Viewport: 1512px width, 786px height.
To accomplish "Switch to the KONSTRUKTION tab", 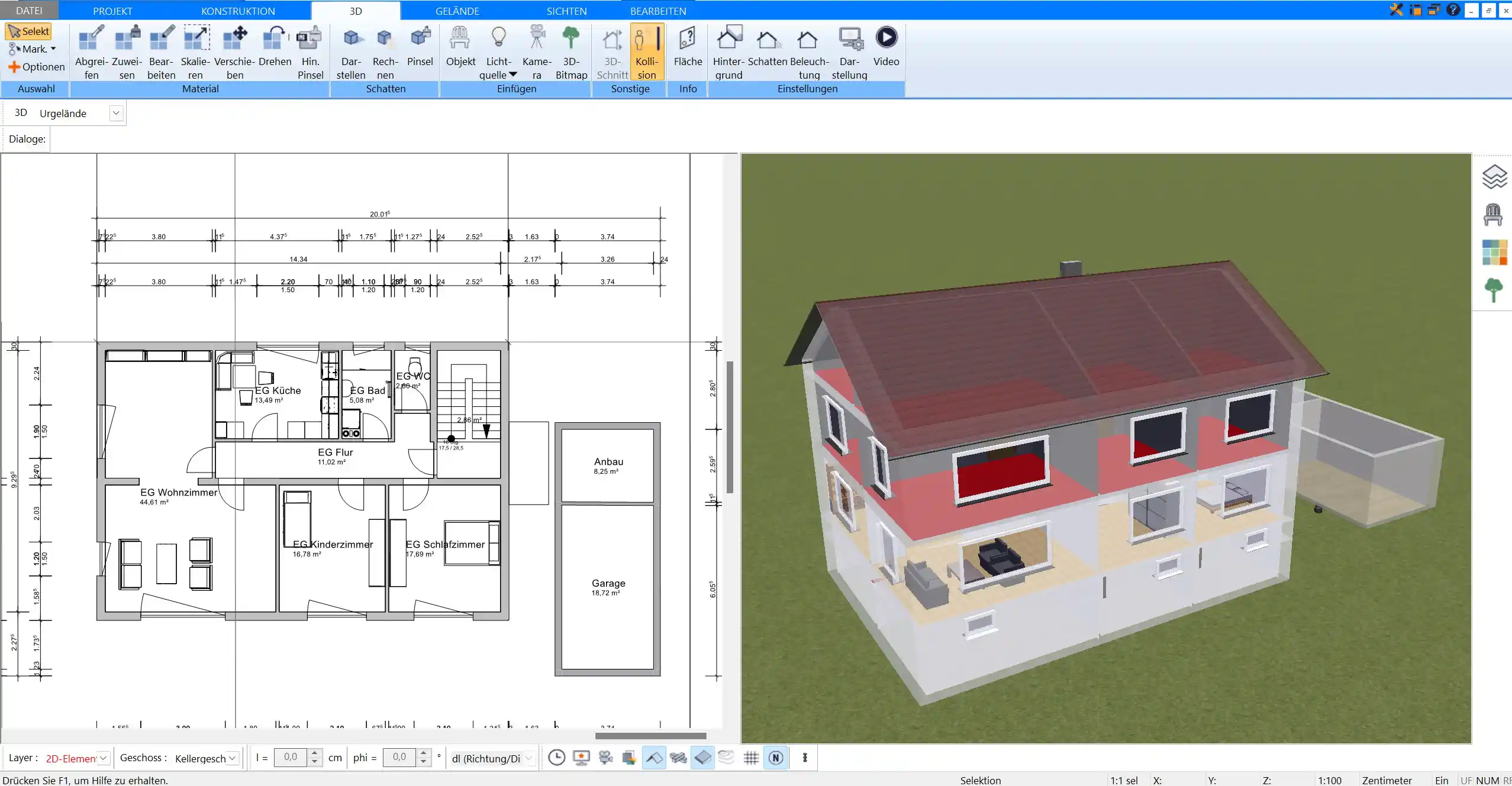I will tap(238, 11).
